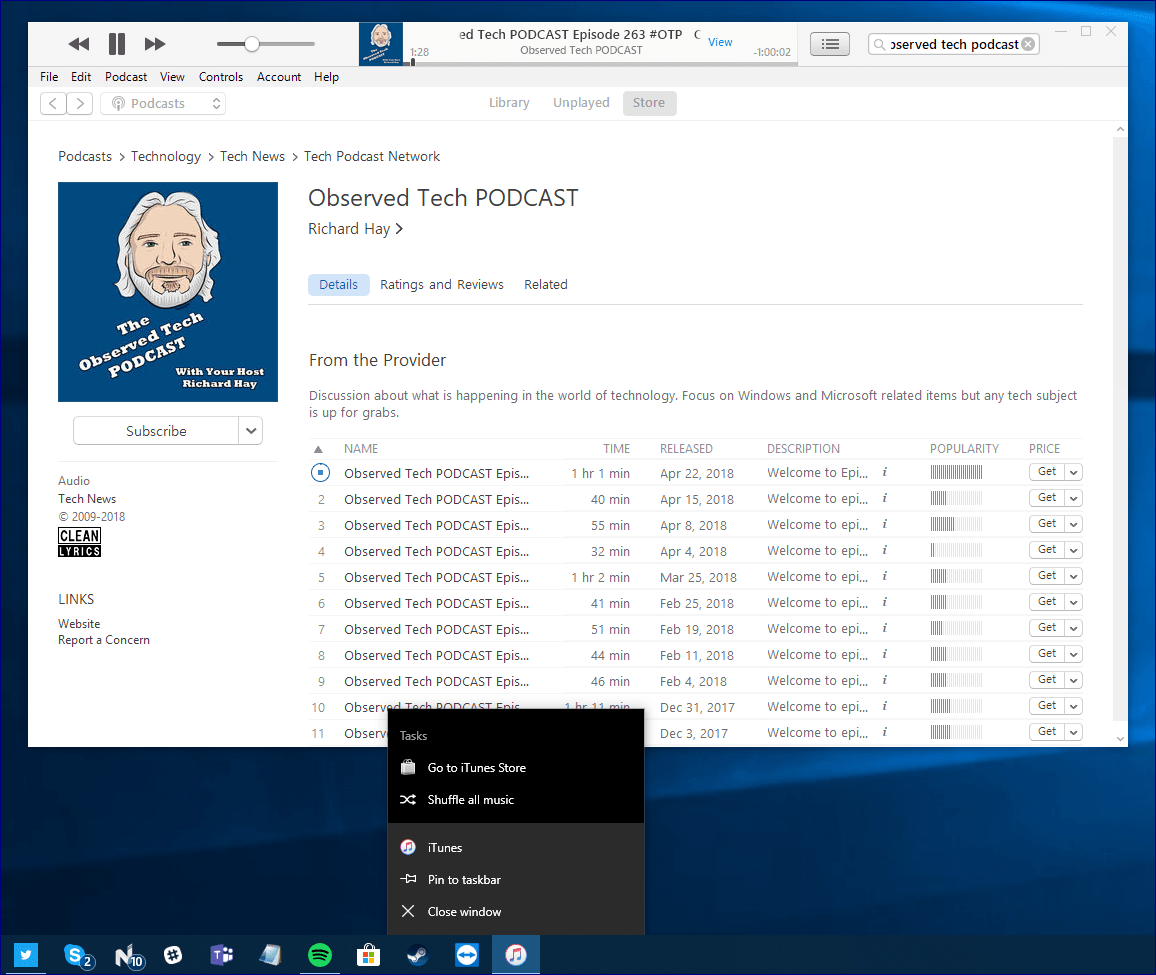Stop episode 1 using row stop icon
The height and width of the screenshot is (975, 1156).
coord(320,473)
